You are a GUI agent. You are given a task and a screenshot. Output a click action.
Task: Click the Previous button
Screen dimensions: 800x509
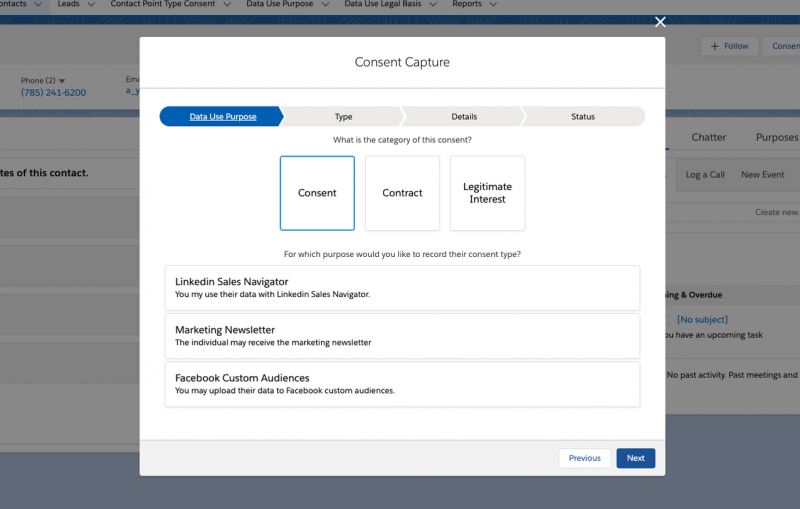[585, 458]
